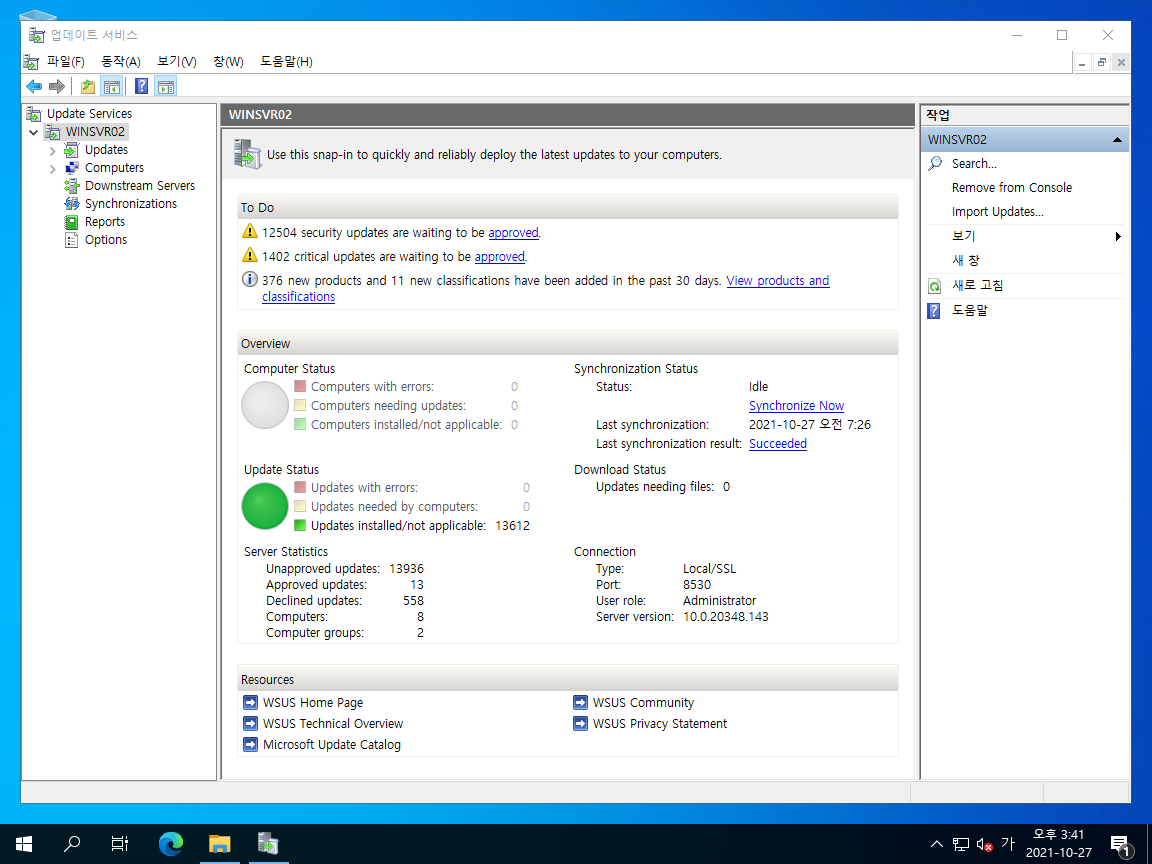Expand the Computers tree node
The image size is (1152, 864).
point(52,169)
